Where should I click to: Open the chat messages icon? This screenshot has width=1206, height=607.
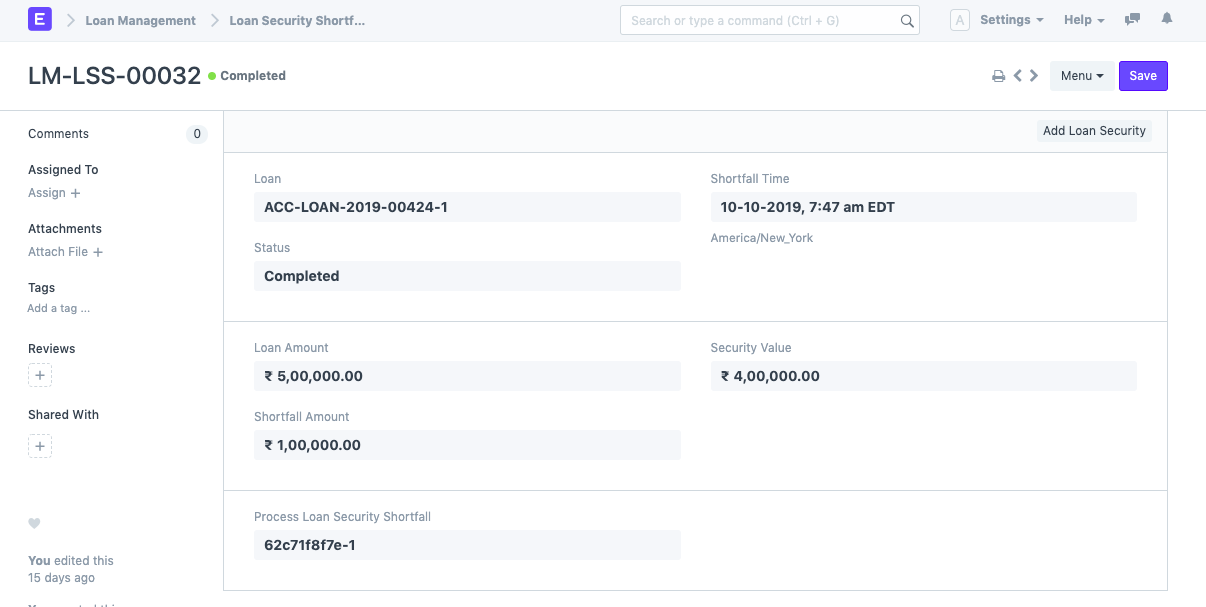[1132, 19]
